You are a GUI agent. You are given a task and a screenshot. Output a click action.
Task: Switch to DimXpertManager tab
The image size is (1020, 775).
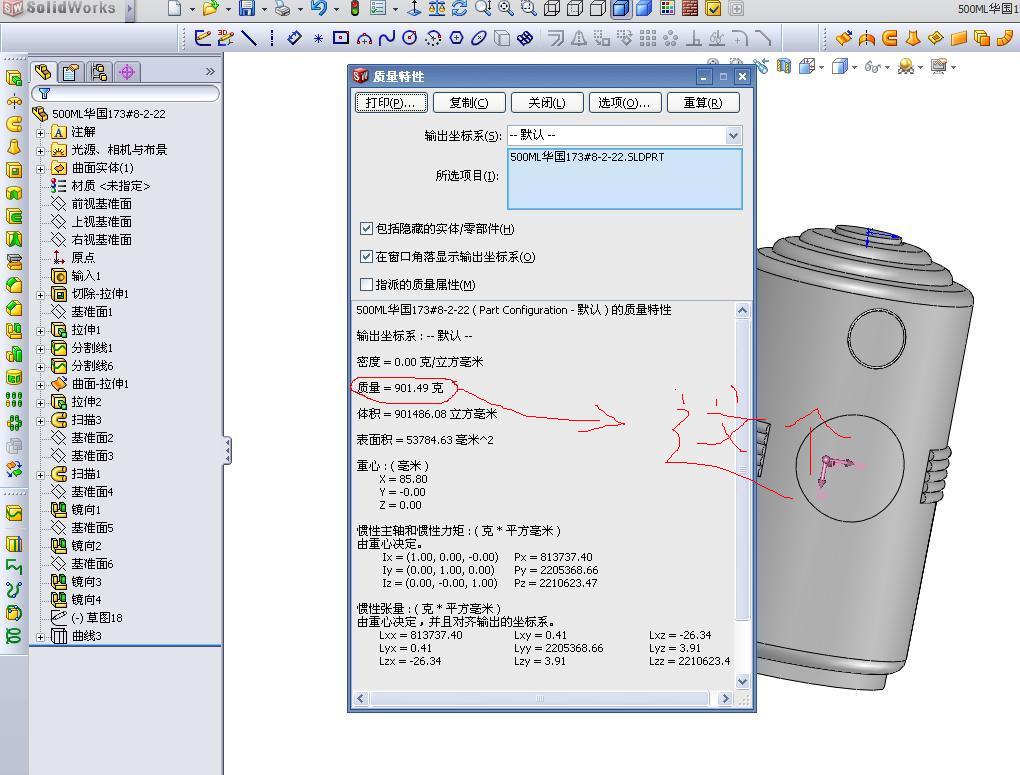(127, 72)
